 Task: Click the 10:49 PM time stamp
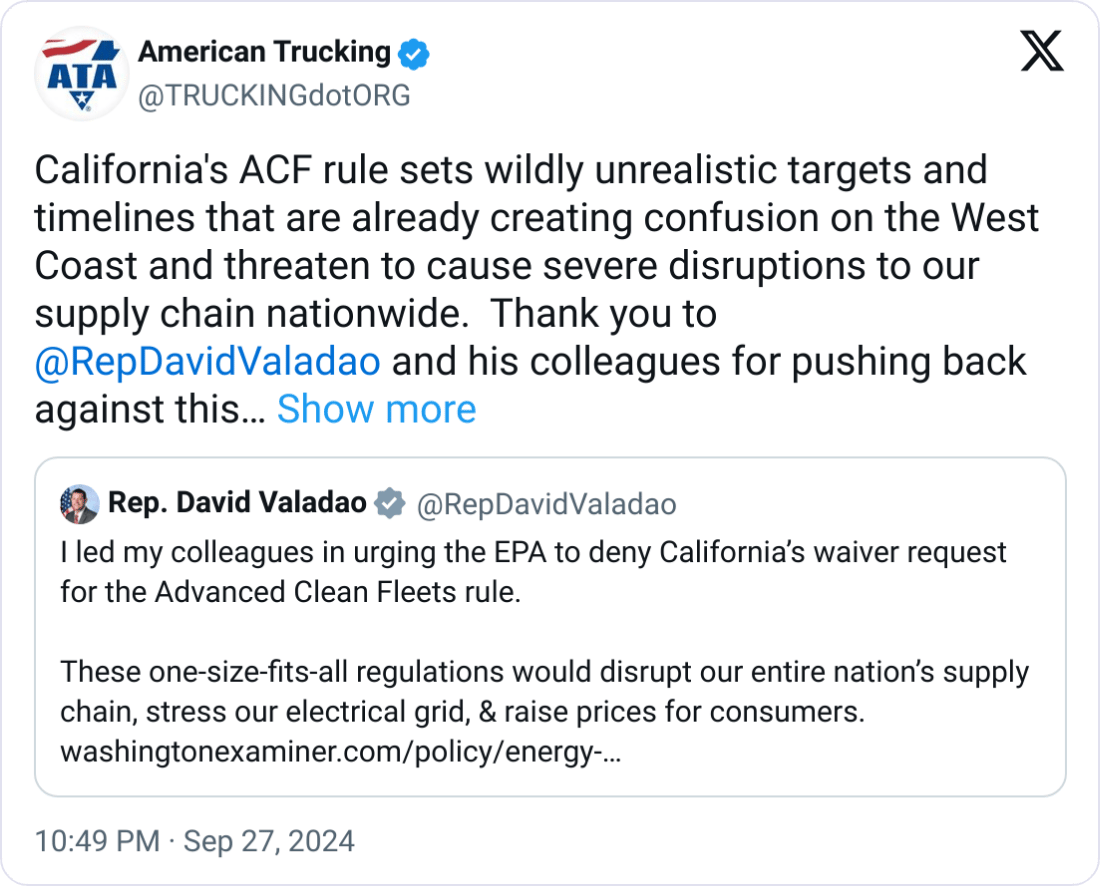pyautogui.click(x=97, y=841)
